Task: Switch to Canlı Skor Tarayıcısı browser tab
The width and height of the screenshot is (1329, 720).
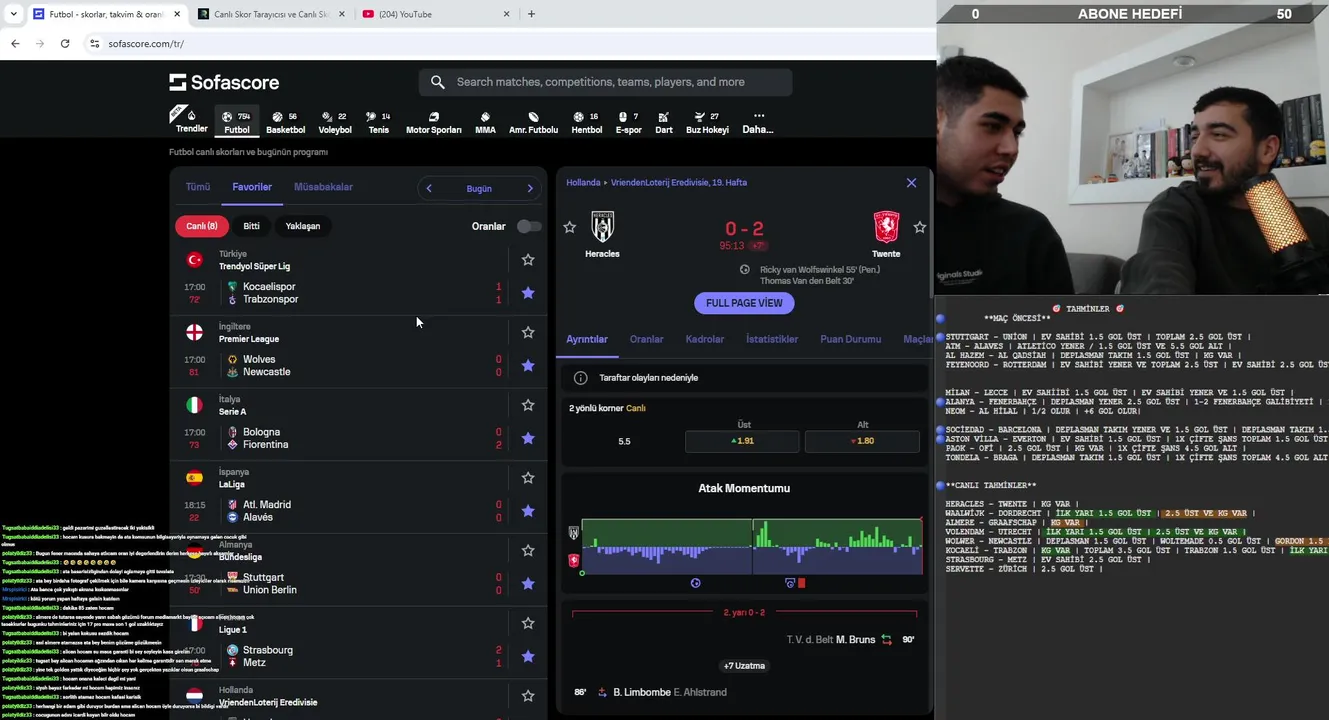Action: 271,14
